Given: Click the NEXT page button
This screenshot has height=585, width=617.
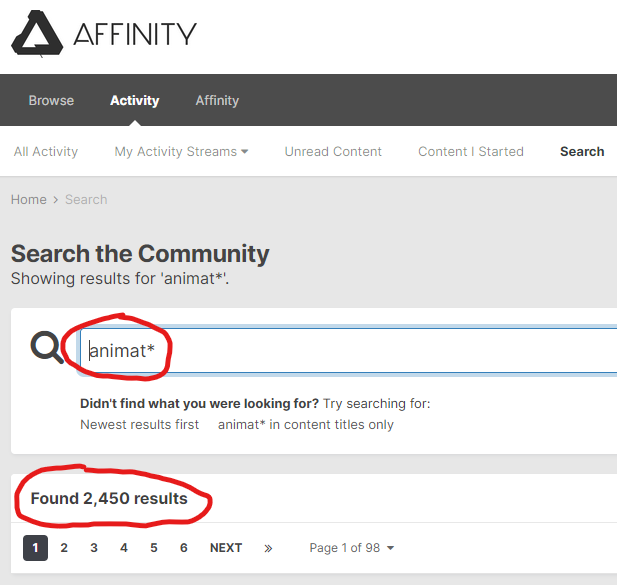Looking at the screenshot, I should pyautogui.click(x=226, y=548).
